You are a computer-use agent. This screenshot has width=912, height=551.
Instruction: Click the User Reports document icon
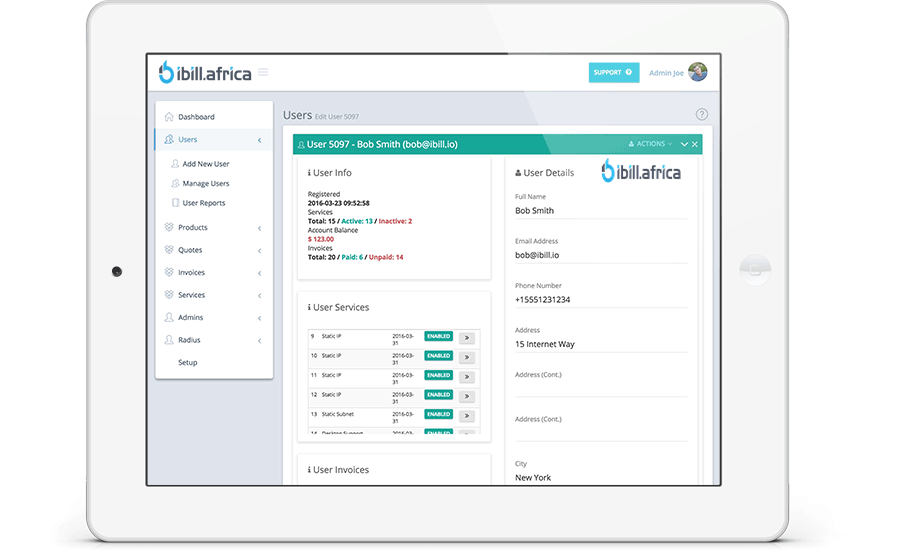(175, 202)
